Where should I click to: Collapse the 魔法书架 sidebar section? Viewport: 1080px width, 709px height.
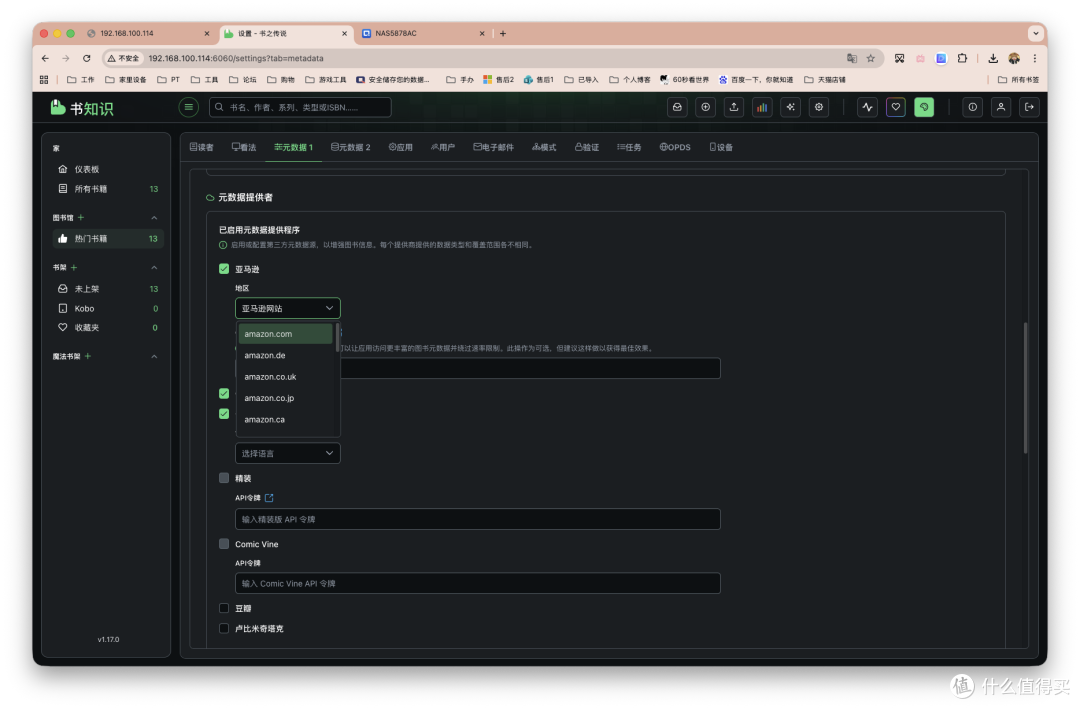coord(154,356)
